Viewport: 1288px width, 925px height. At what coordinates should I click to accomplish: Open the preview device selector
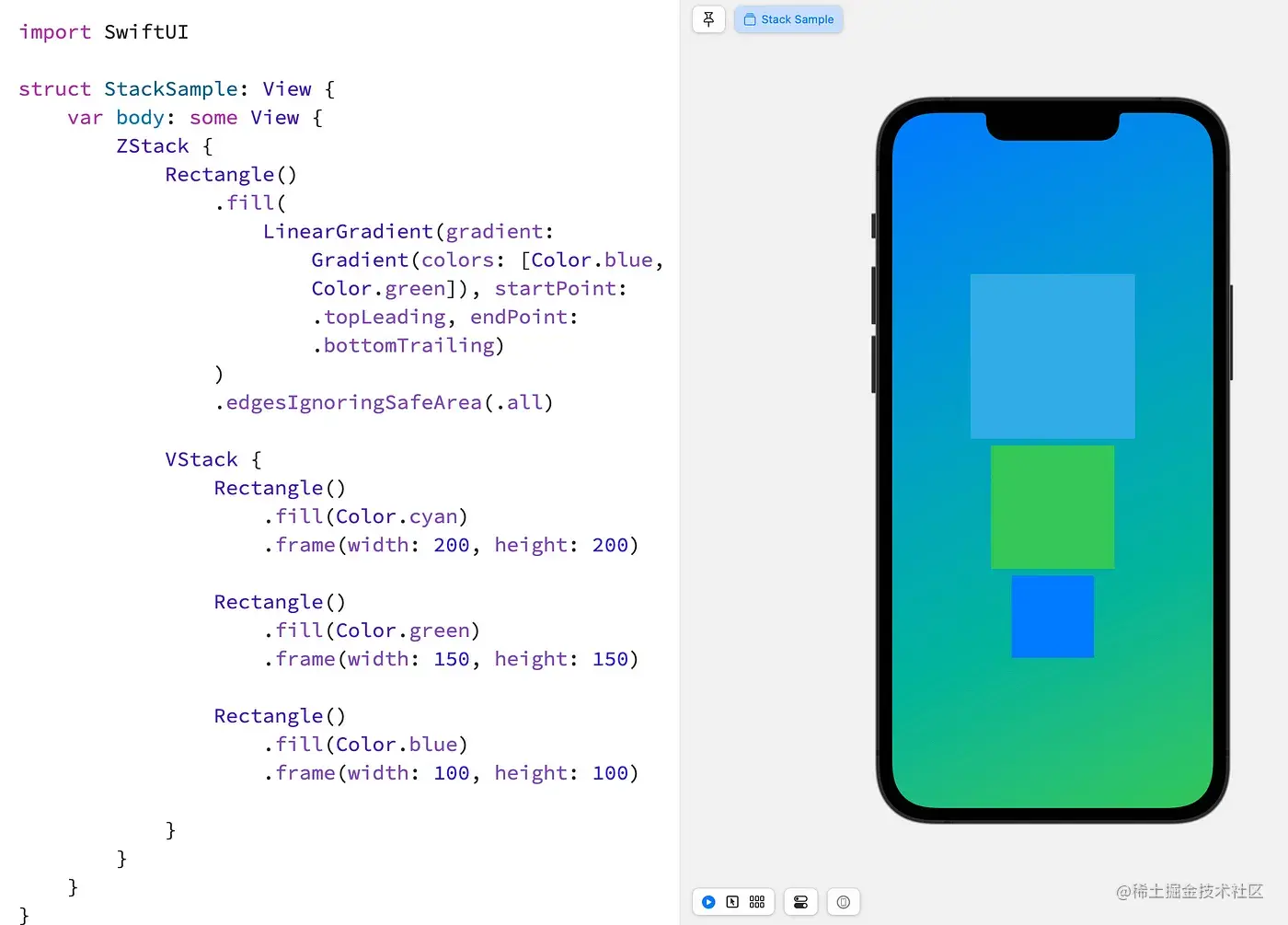(x=844, y=902)
